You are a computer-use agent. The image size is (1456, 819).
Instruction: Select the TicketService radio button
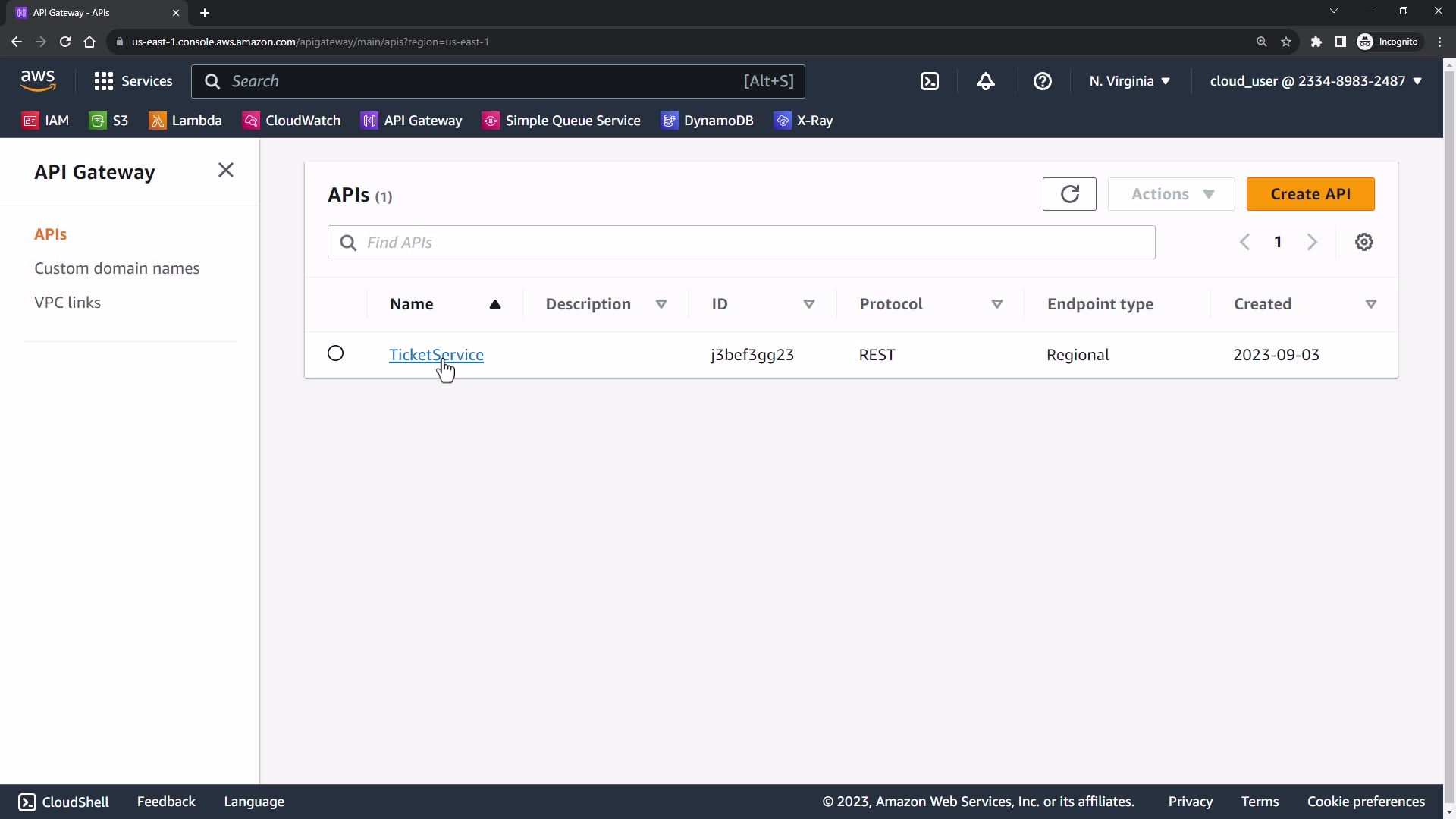335,353
